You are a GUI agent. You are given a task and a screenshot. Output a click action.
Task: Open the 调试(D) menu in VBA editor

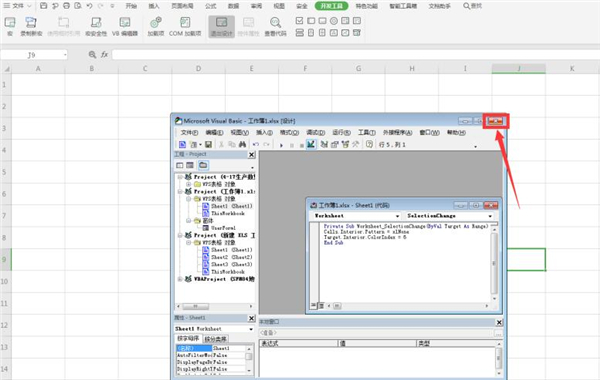(x=315, y=132)
